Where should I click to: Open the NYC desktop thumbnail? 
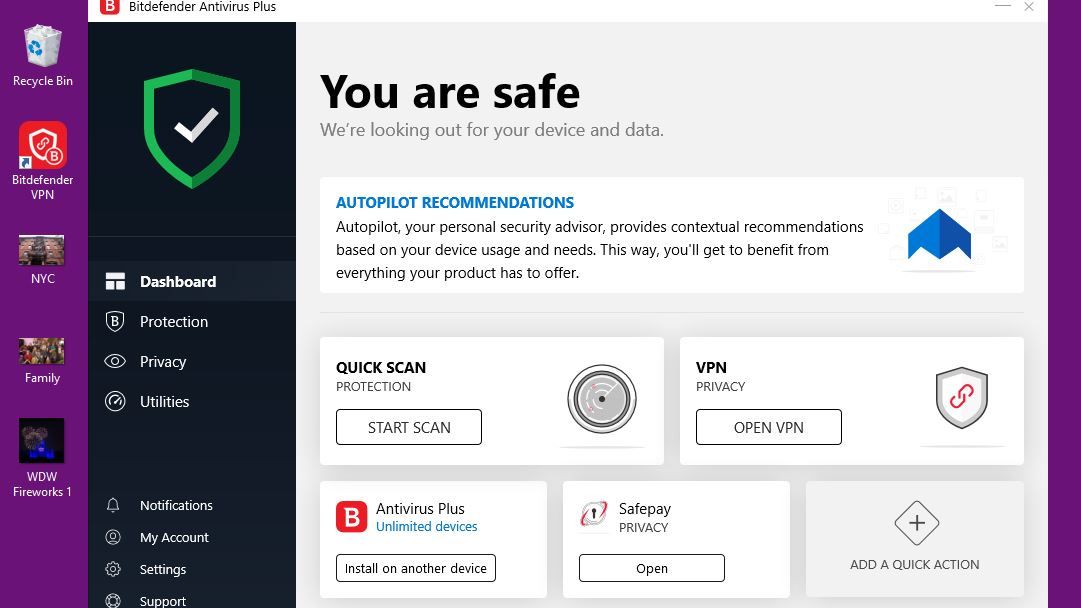pyautogui.click(x=42, y=250)
